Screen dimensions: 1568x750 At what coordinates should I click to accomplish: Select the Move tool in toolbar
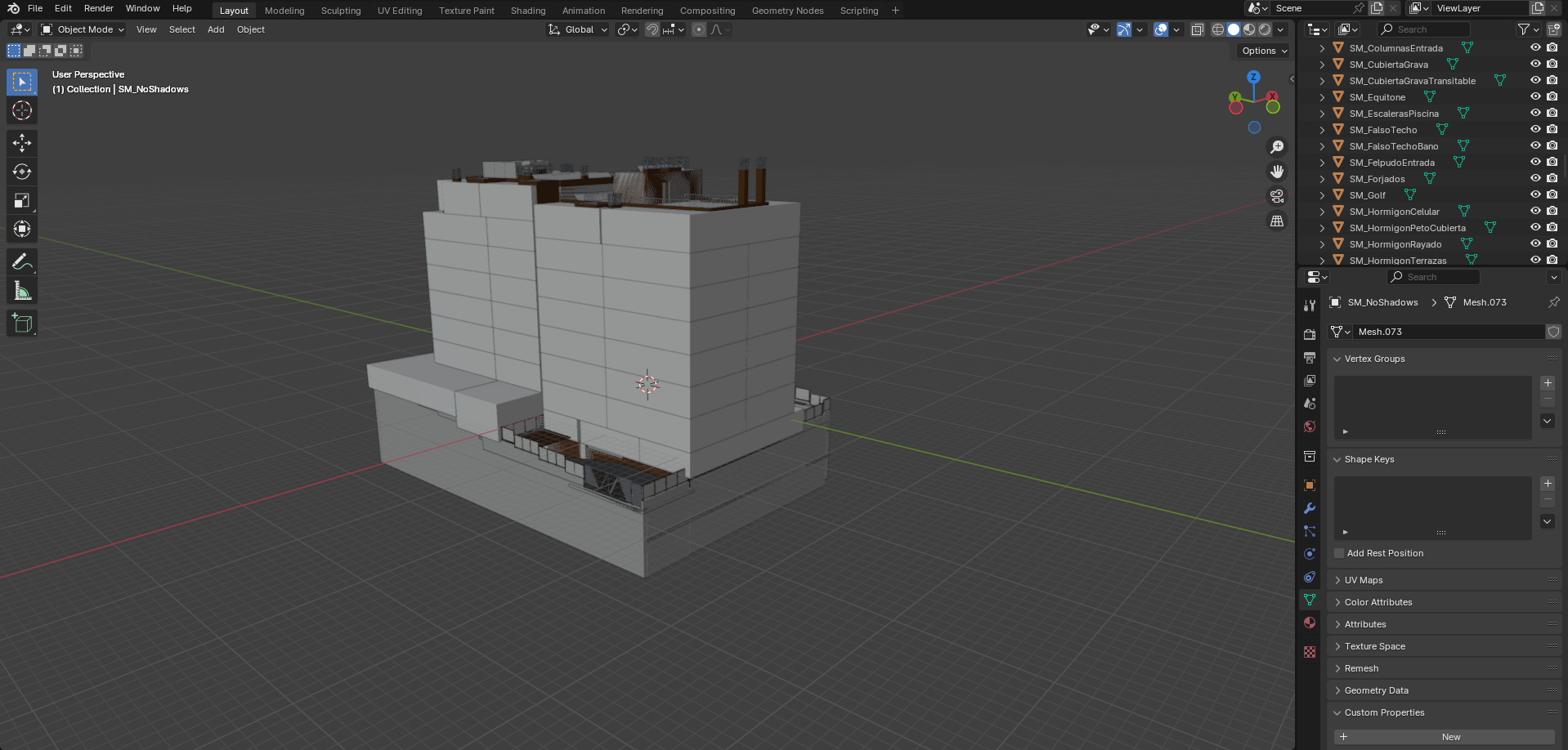(x=22, y=143)
